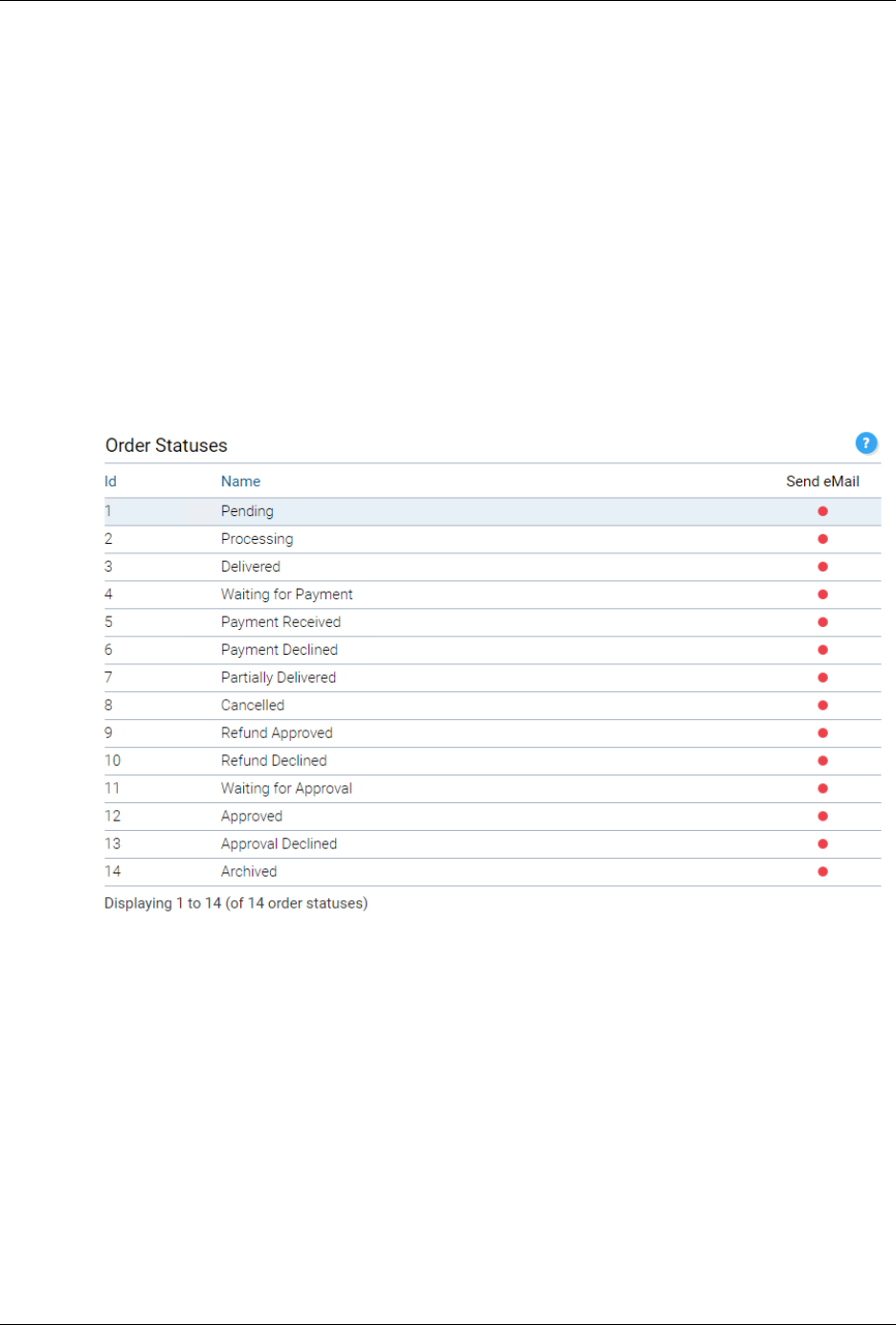Select the Payment Declined status name
896x1325 pixels.
[279, 650]
